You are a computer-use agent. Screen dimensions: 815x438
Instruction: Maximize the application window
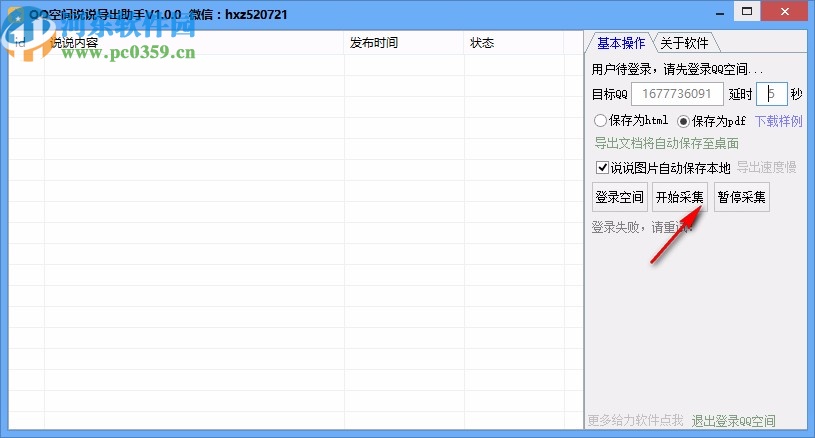[747, 11]
